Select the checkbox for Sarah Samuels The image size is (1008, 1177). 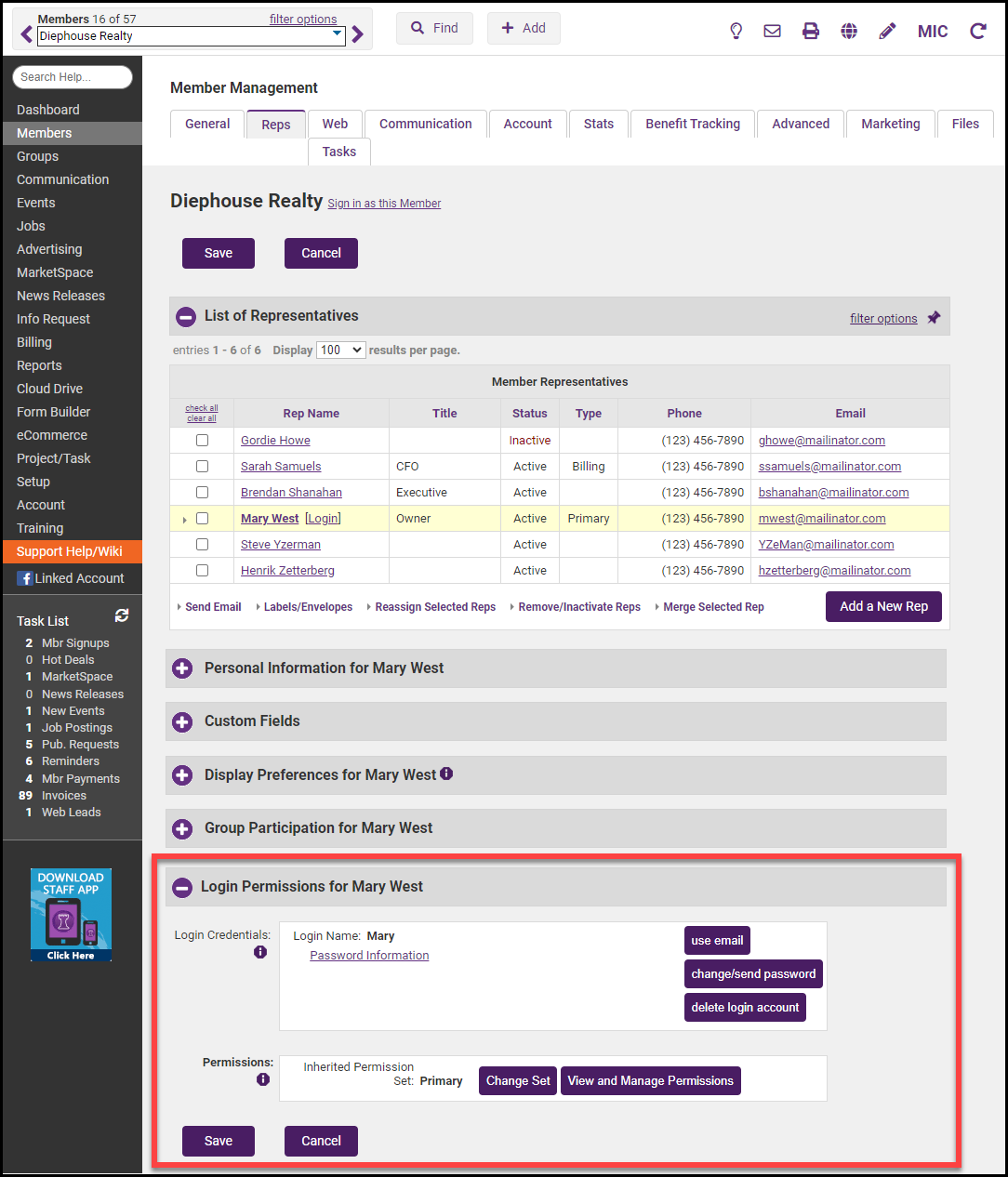(202, 467)
